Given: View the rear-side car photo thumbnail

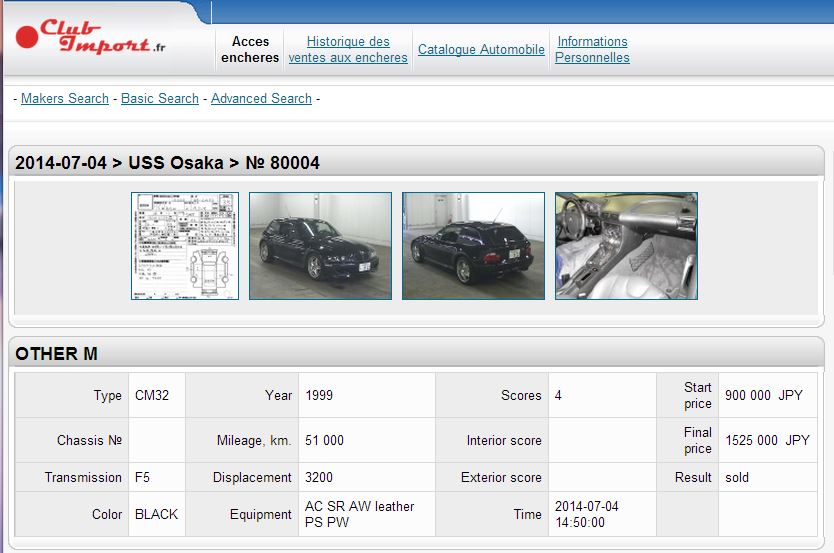Looking at the screenshot, I should click(473, 246).
